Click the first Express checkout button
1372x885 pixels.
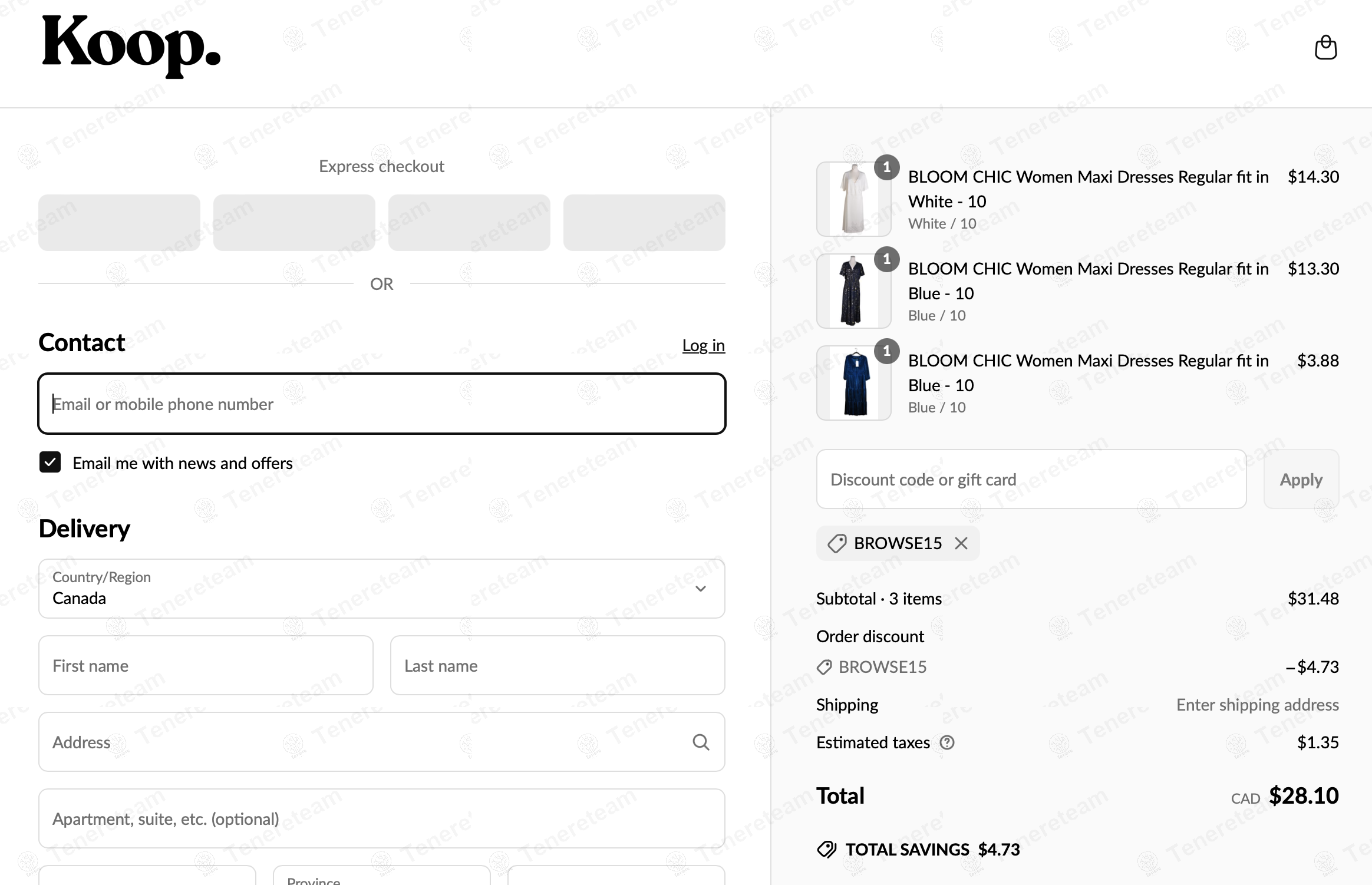[x=120, y=223]
